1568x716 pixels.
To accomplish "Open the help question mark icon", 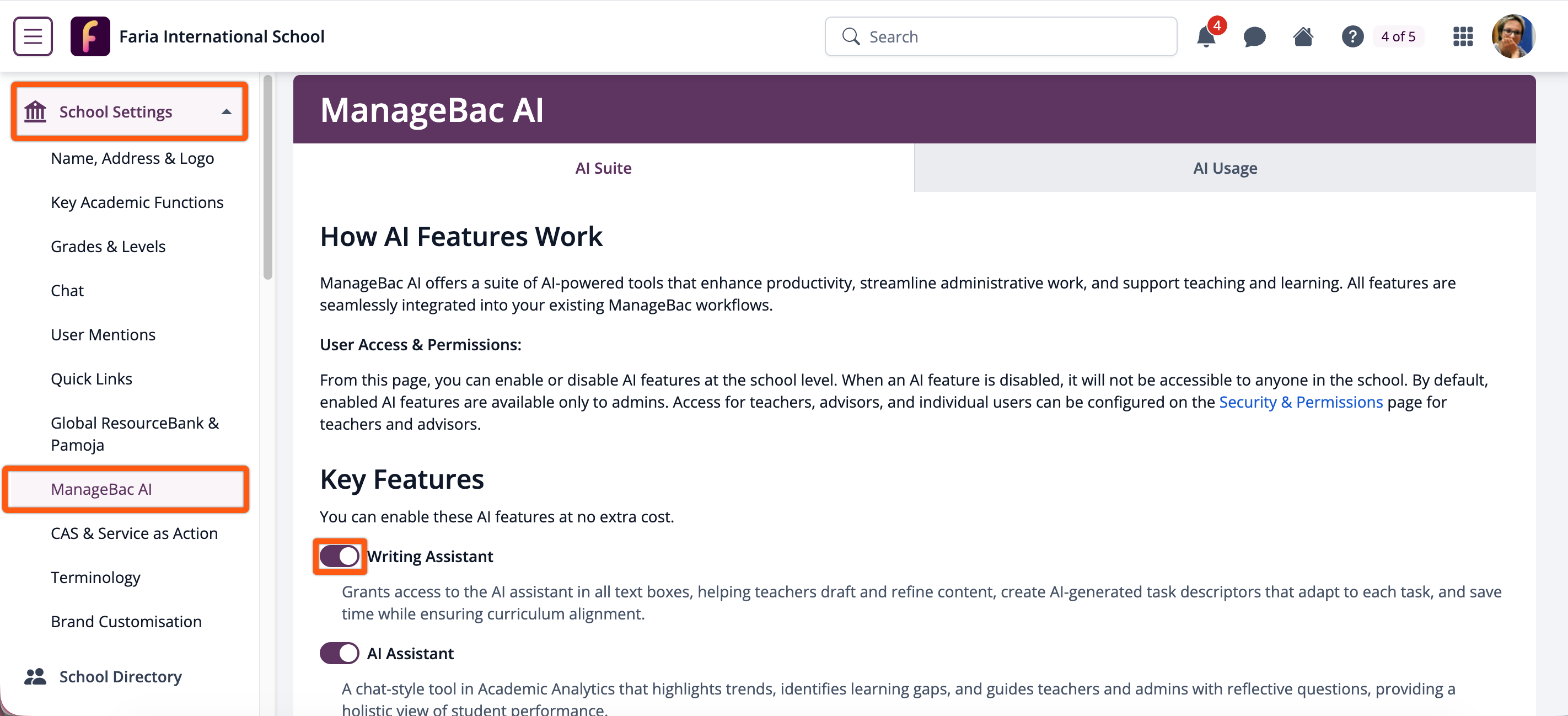I will (x=1352, y=37).
